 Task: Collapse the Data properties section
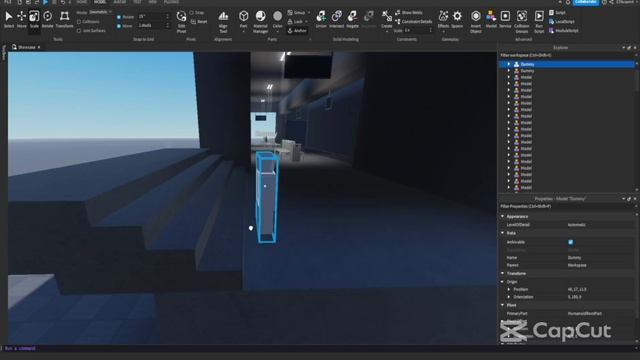(x=503, y=233)
